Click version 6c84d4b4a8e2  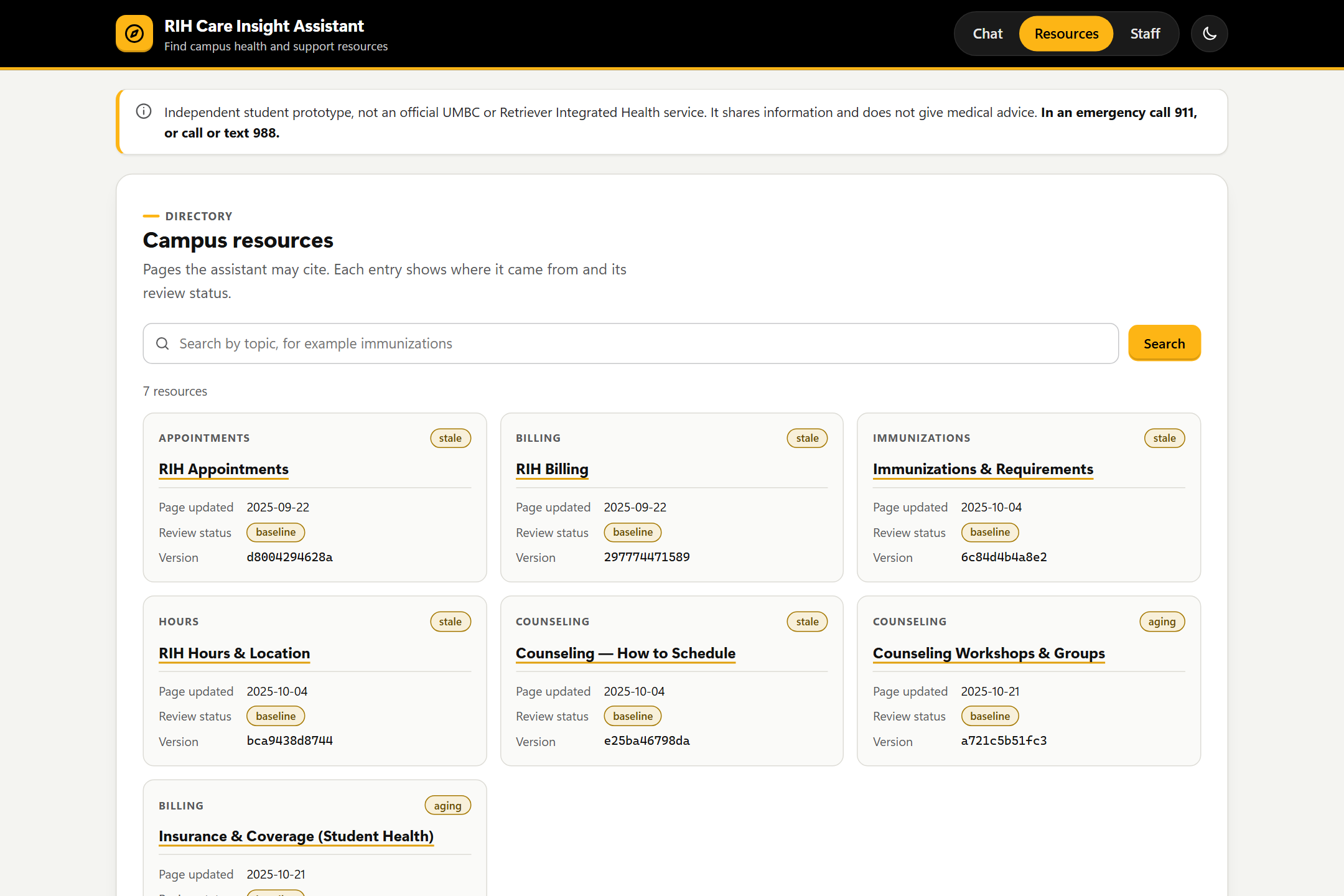click(x=1004, y=557)
